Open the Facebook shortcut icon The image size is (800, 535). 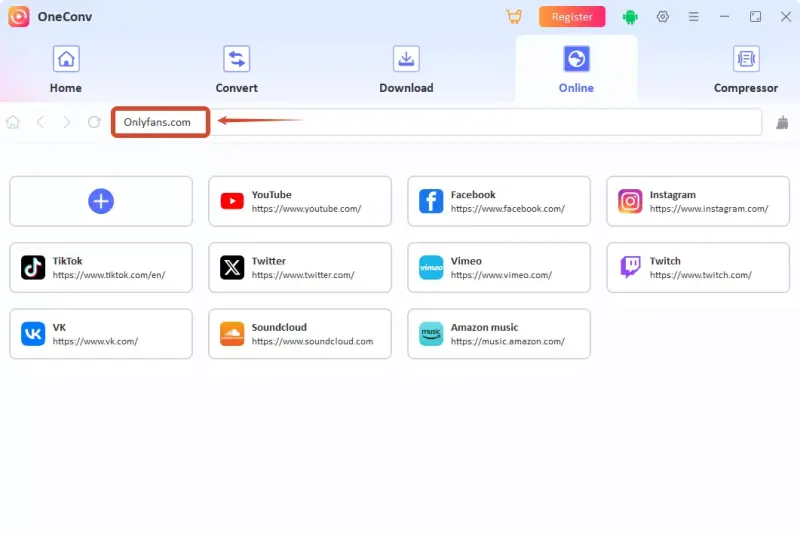[x=431, y=201]
